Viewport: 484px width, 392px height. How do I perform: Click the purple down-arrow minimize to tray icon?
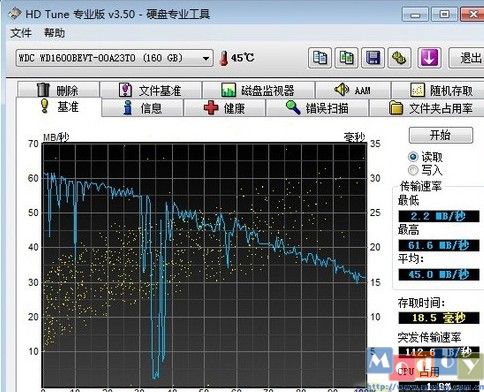pyautogui.click(x=429, y=58)
